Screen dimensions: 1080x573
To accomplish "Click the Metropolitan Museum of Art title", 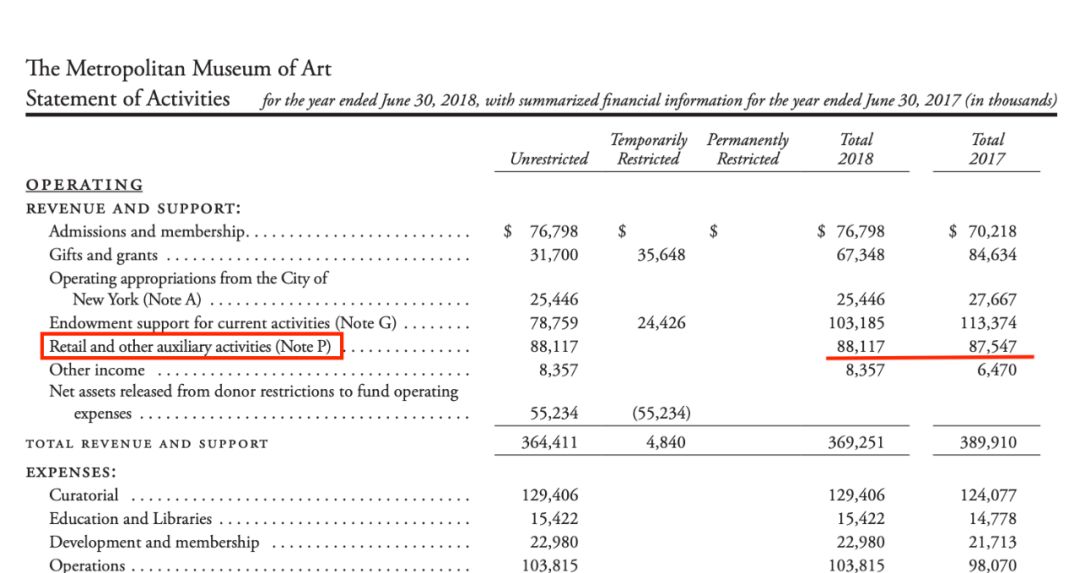I will (178, 69).
